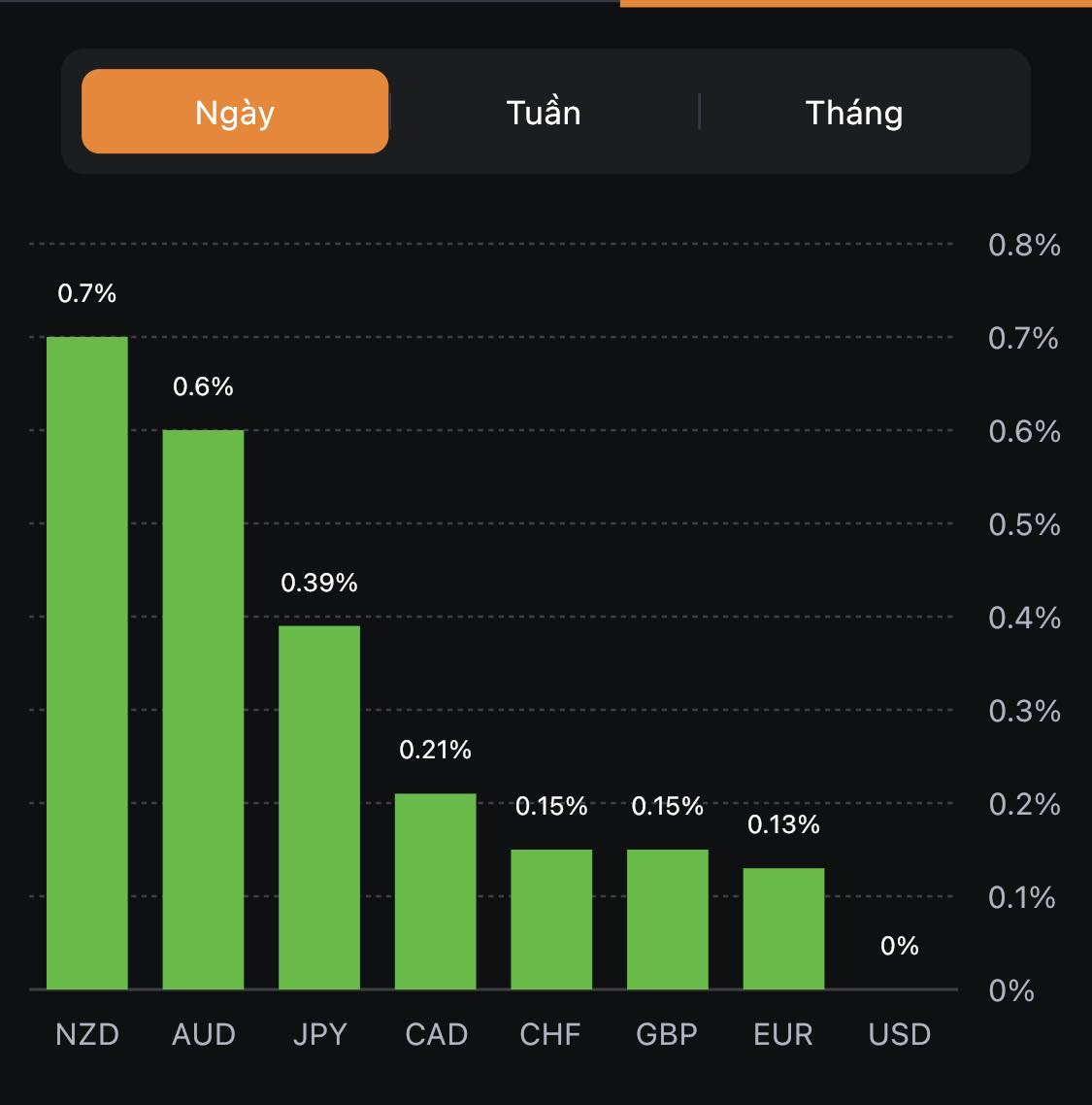Image resolution: width=1092 pixels, height=1105 pixels.
Task: Click the CHF green bar
Action: [x=551, y=920]
